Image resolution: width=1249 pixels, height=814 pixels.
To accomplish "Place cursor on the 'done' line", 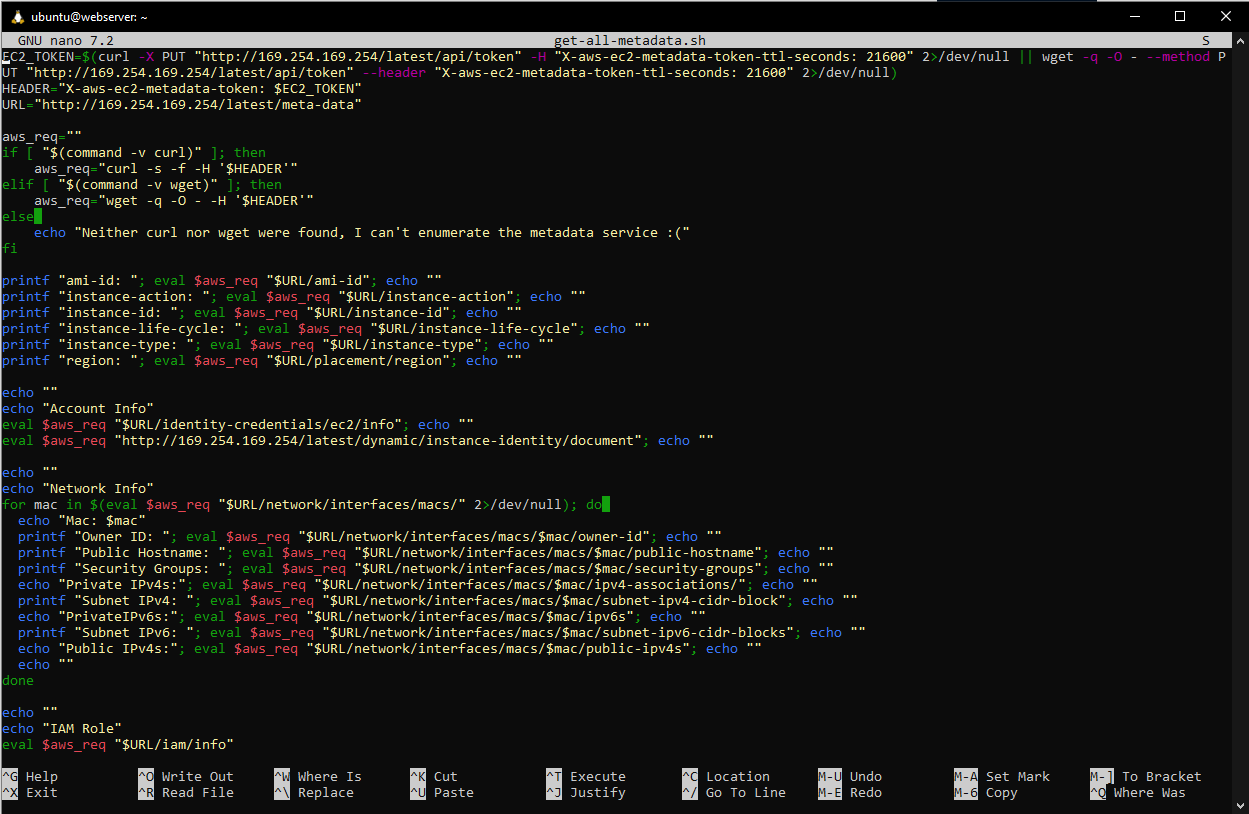I will (18, 681).
